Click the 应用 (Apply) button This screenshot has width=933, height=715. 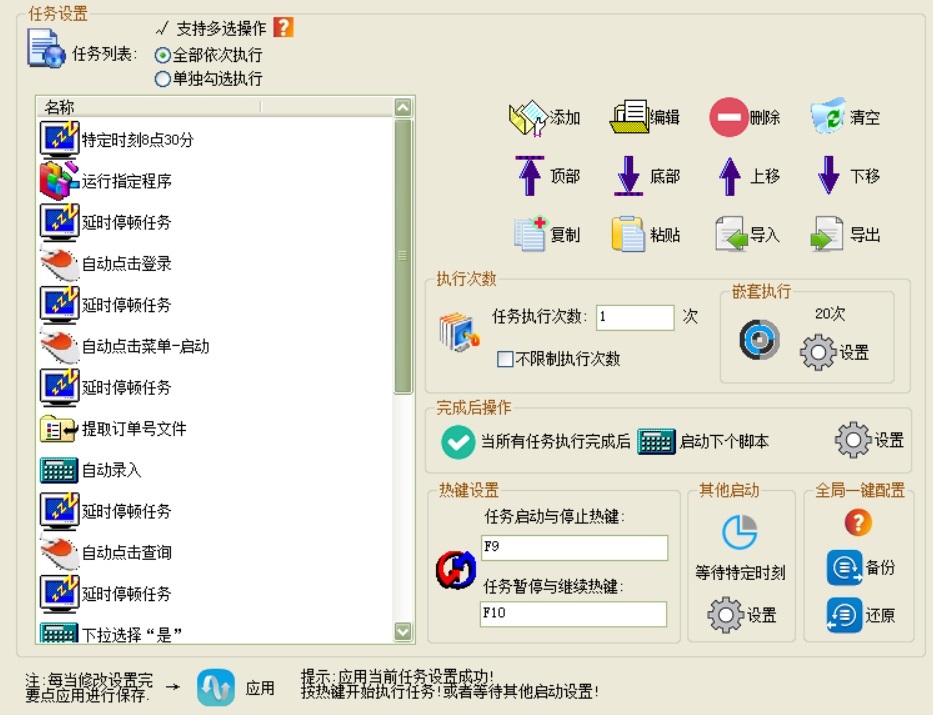(216, 688)
